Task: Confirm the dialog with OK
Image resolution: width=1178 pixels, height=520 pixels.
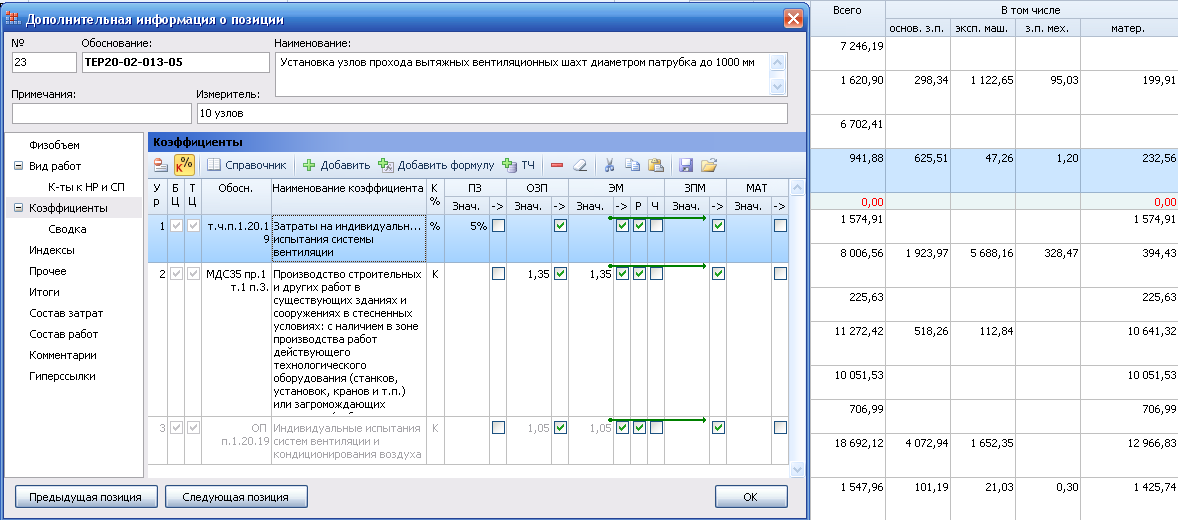Action: 751,497
